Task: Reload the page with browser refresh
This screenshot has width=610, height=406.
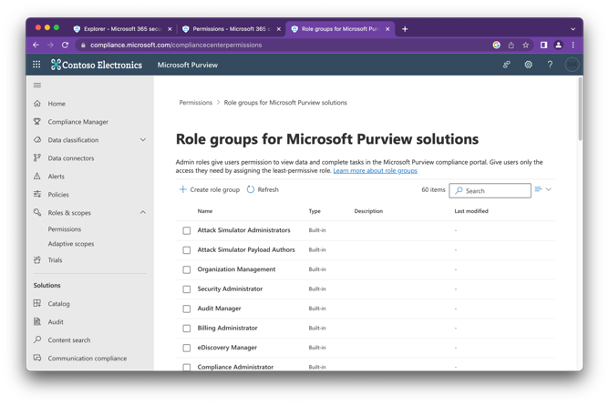Action: point(65,45)
